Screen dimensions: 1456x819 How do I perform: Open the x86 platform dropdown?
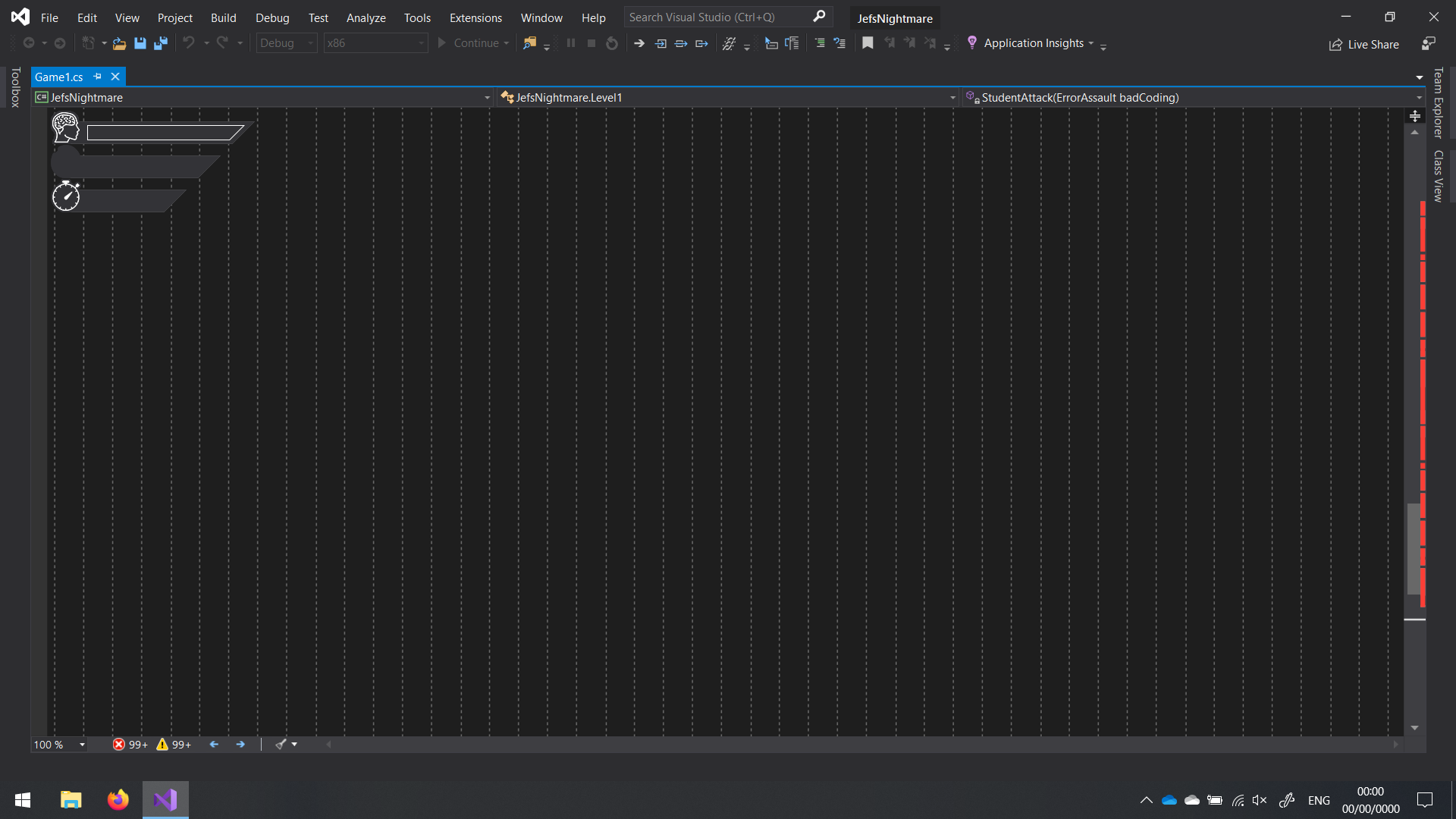point(375,43)
